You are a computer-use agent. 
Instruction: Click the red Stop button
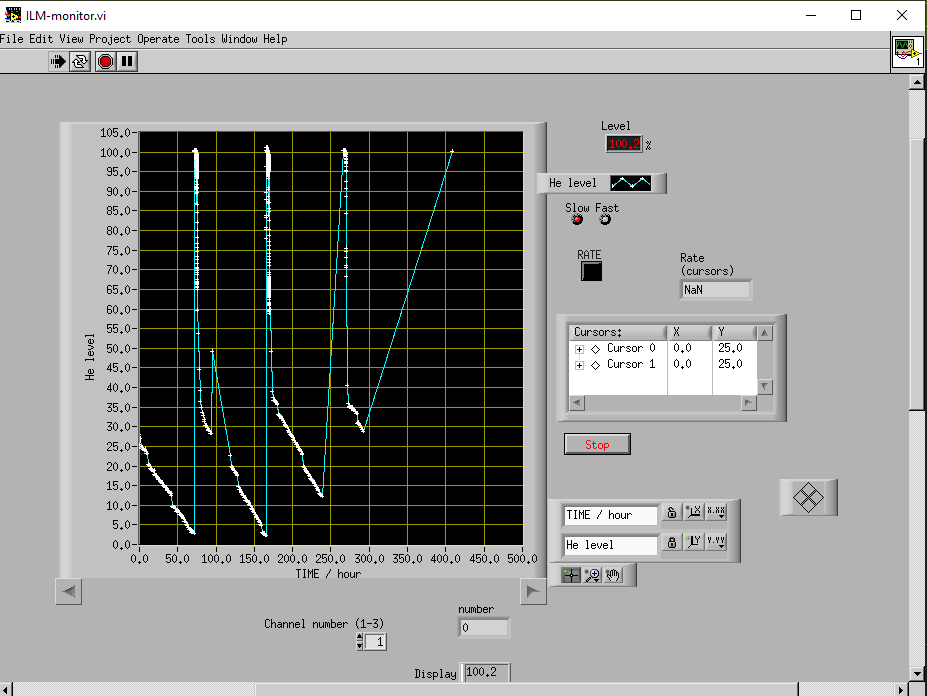tap(597, 445)
